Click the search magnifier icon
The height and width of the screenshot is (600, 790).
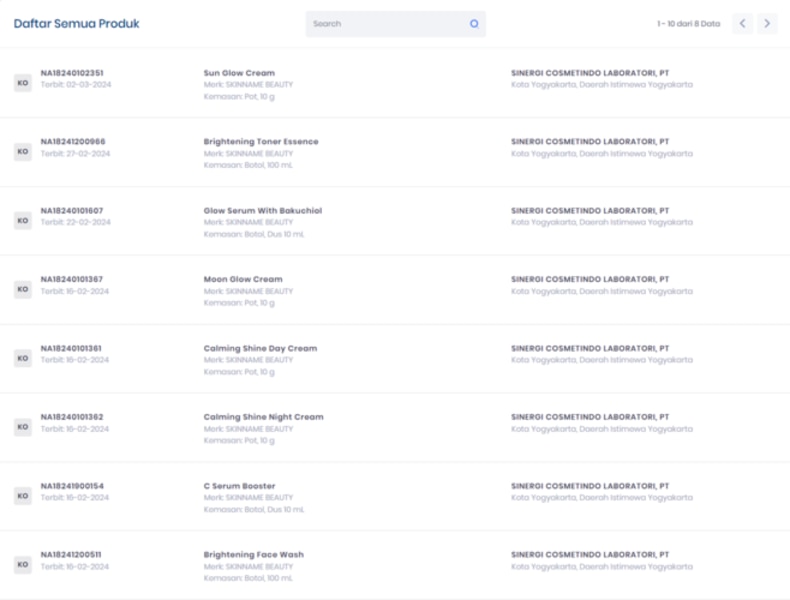[474, 24]
